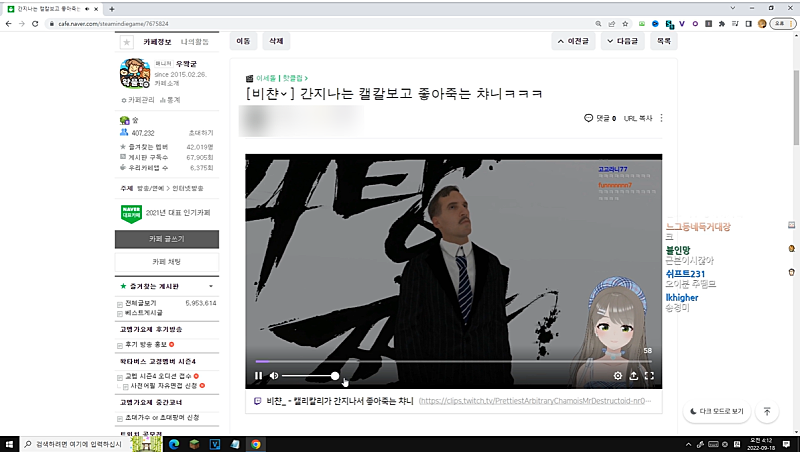Go to previous post with 이전글
Screen dimensions: 800x452
point(573,41)
